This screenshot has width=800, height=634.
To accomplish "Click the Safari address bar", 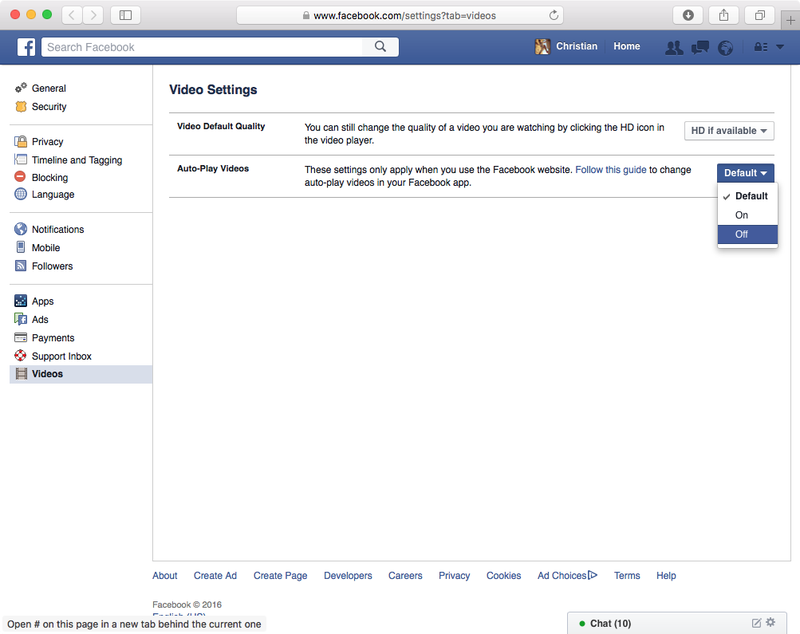I will point(400,15).
